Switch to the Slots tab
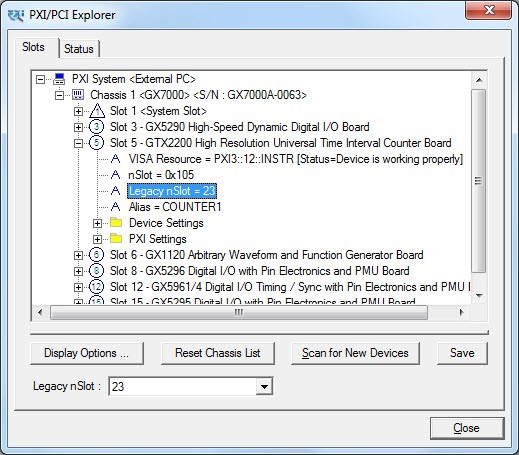 [33, 47]
